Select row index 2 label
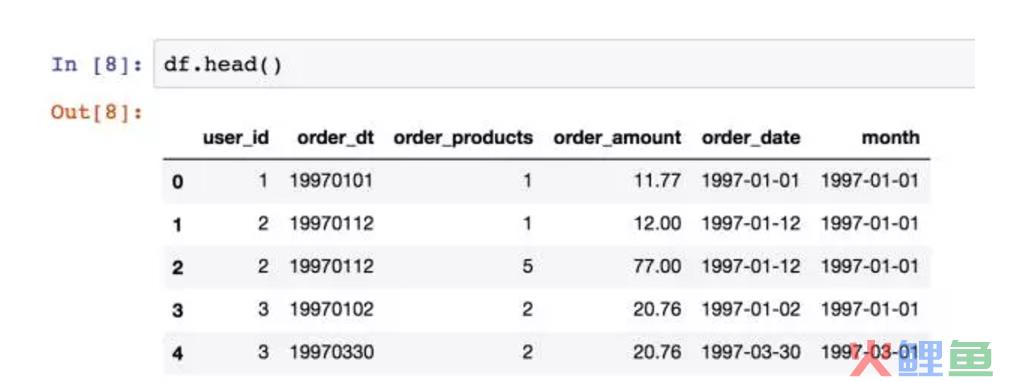This screenshot has height=382, width=1017. (177, 267)
